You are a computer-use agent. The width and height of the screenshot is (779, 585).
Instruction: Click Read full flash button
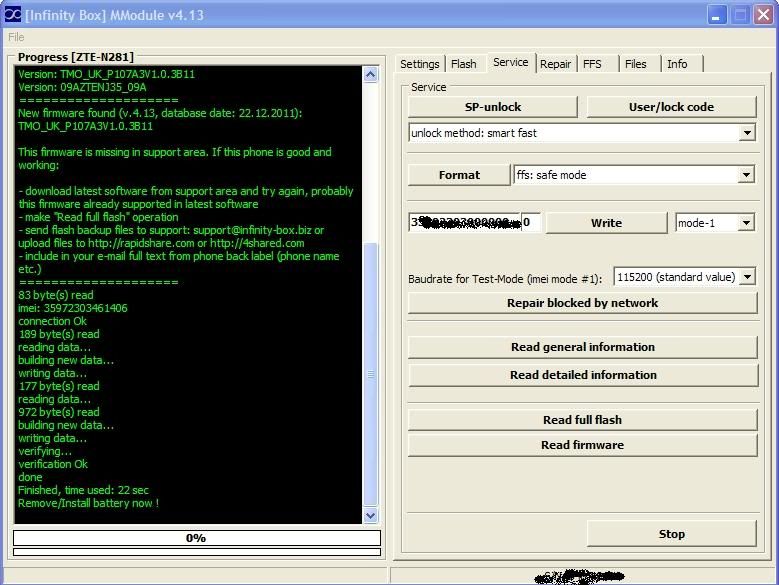click(582, 420)
